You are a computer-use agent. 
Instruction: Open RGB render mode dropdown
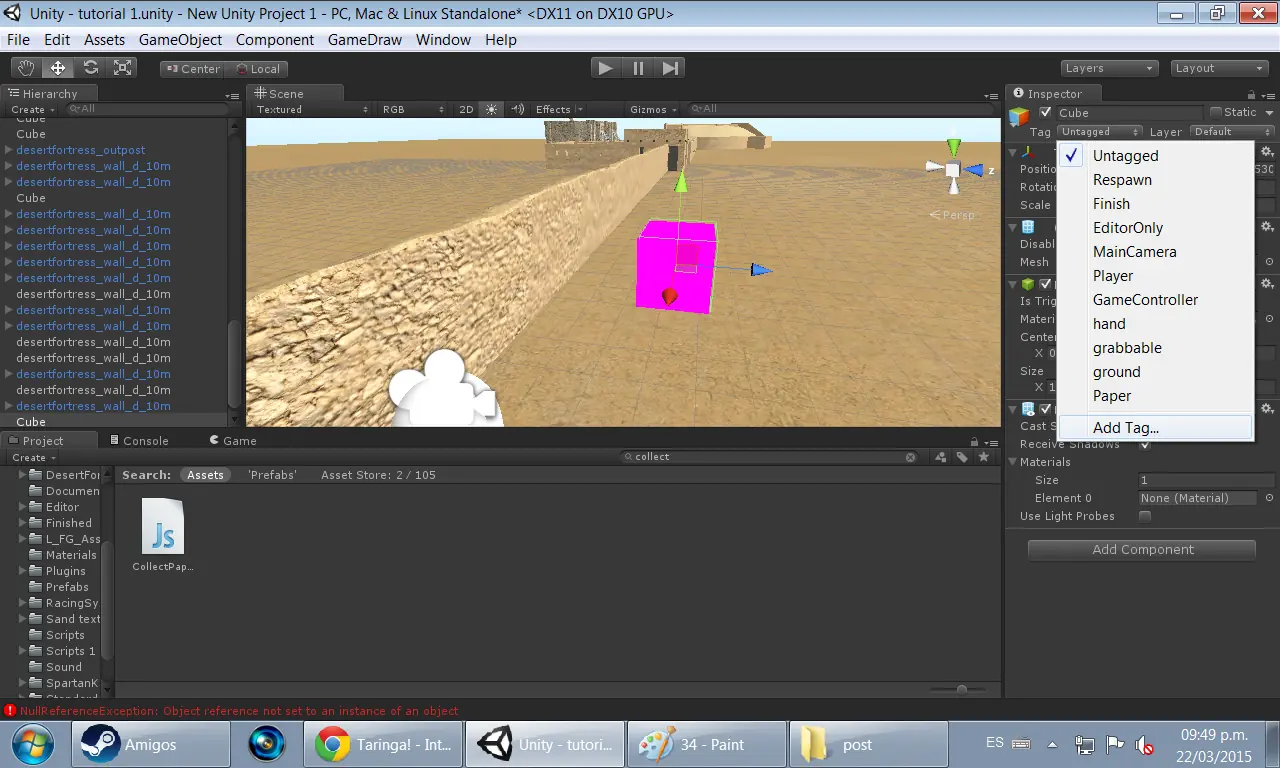tap(413, 109)
